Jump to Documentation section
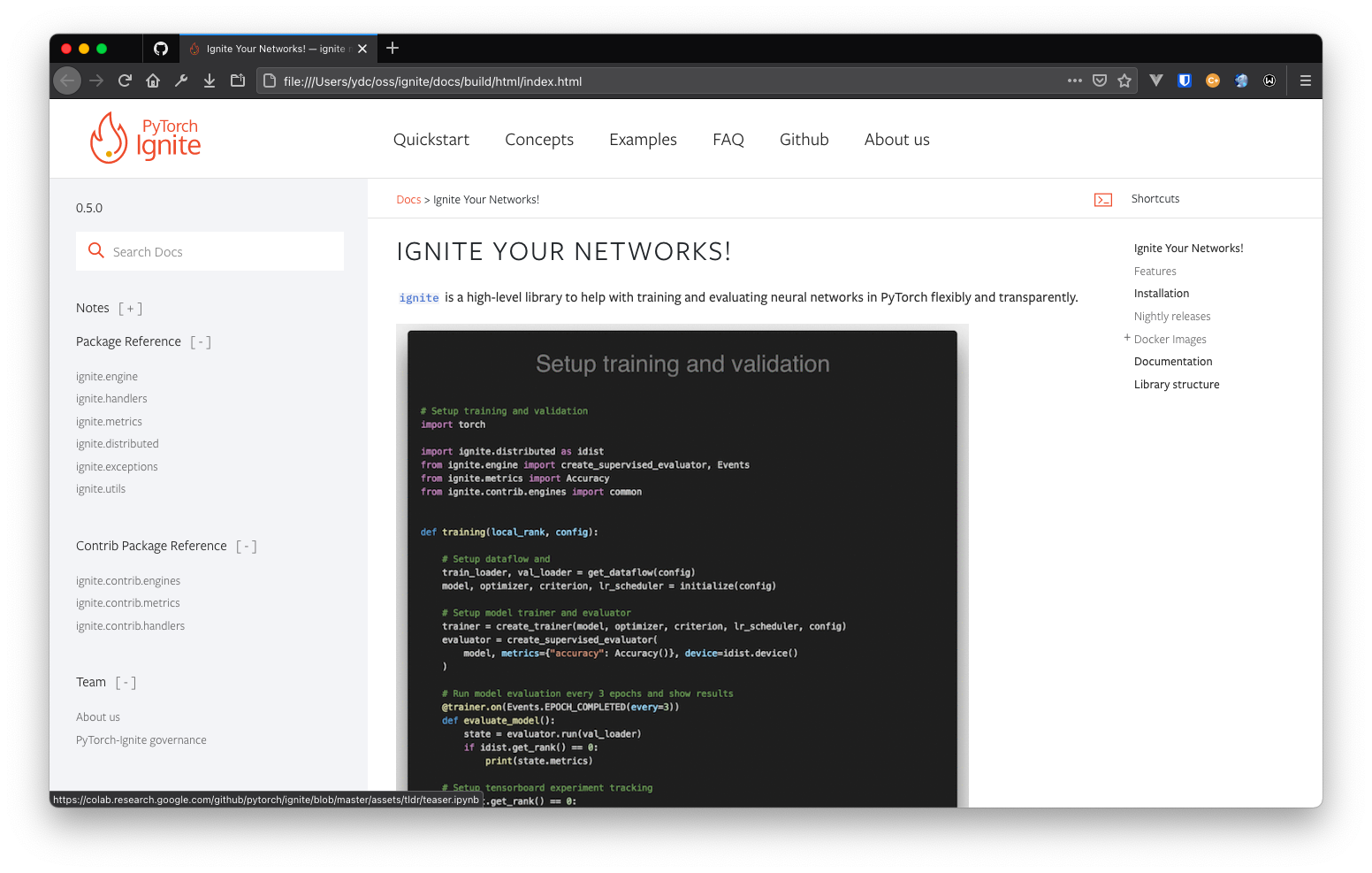Viewport: 1372px width, 873px height. (x=1173, y=362)
